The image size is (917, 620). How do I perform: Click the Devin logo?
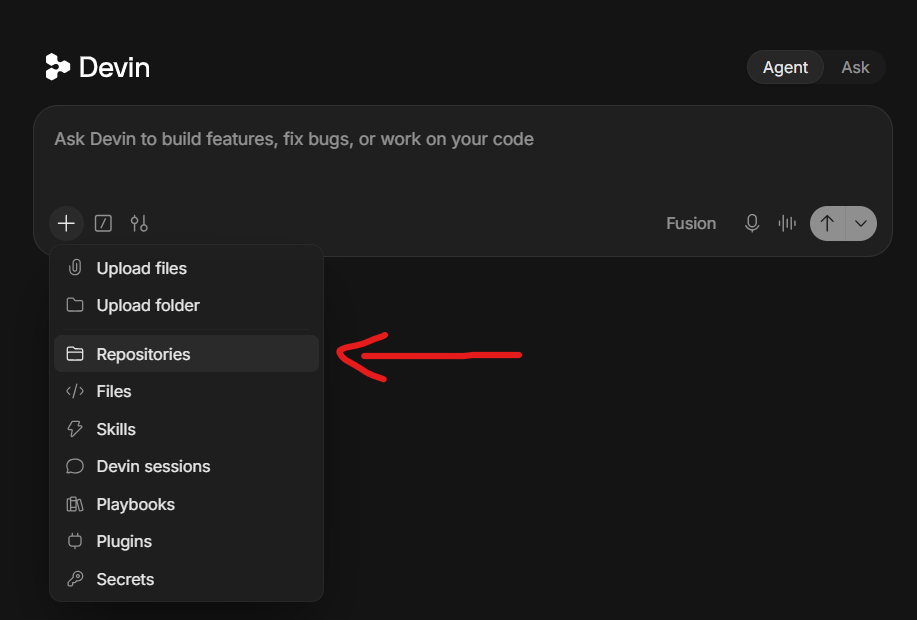pyautogui.click(x=98, y=67)
